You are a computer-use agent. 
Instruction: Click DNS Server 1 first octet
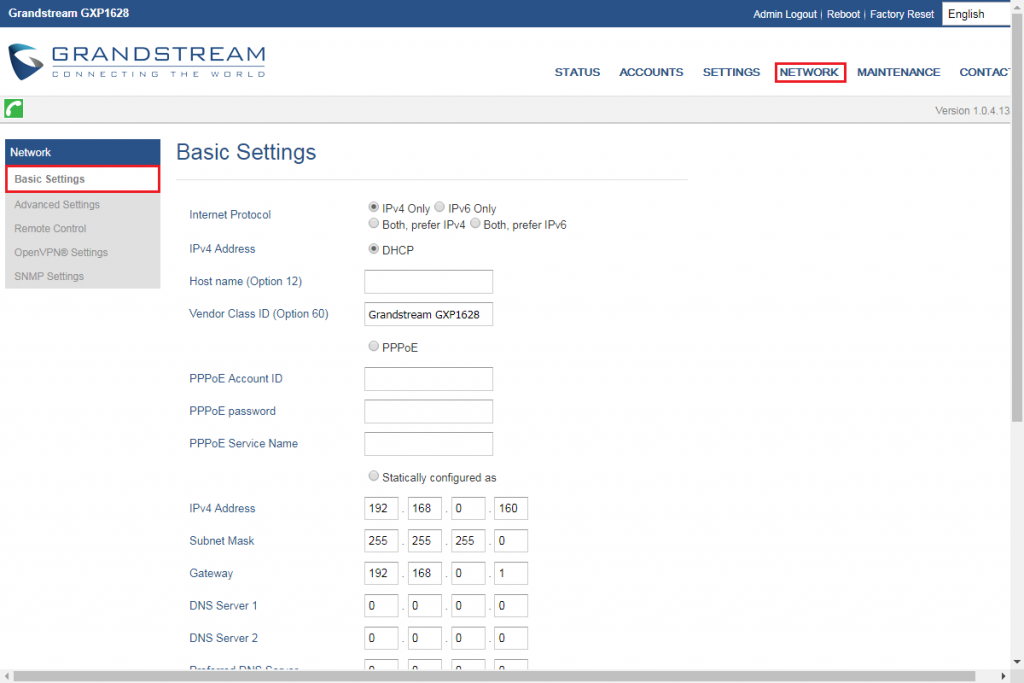point(381,606)
